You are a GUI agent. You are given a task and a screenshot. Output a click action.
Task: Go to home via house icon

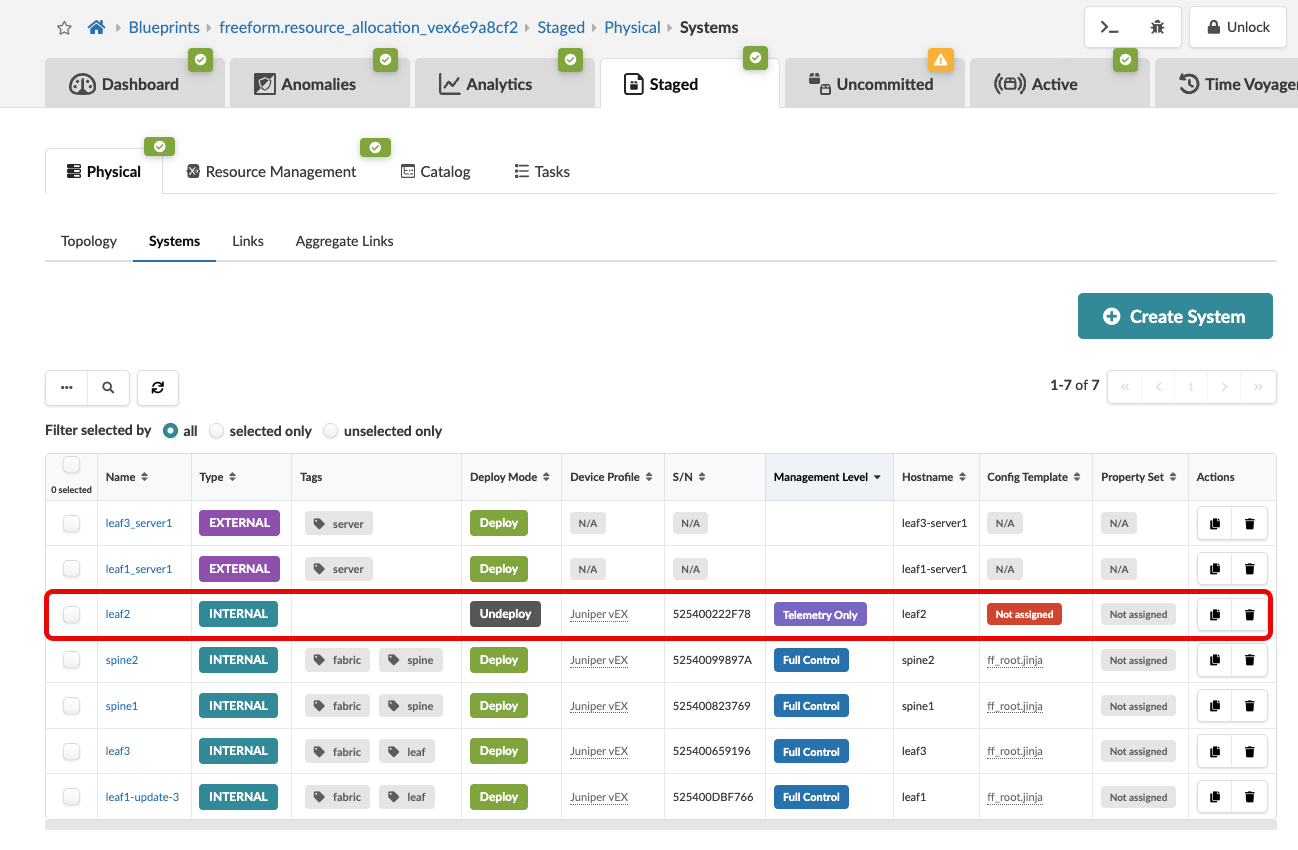click(x=96, y=27)
